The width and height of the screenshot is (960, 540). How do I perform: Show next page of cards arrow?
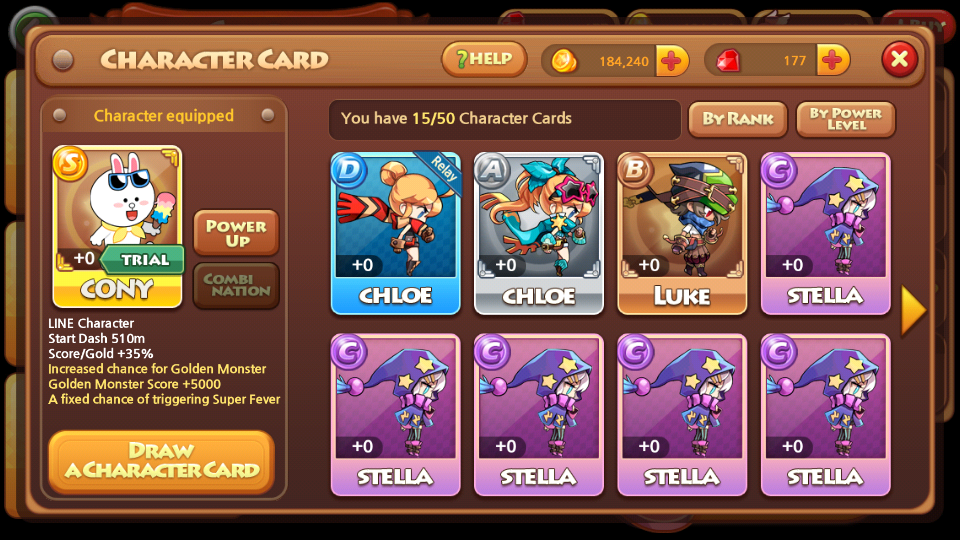click(913, 310)
